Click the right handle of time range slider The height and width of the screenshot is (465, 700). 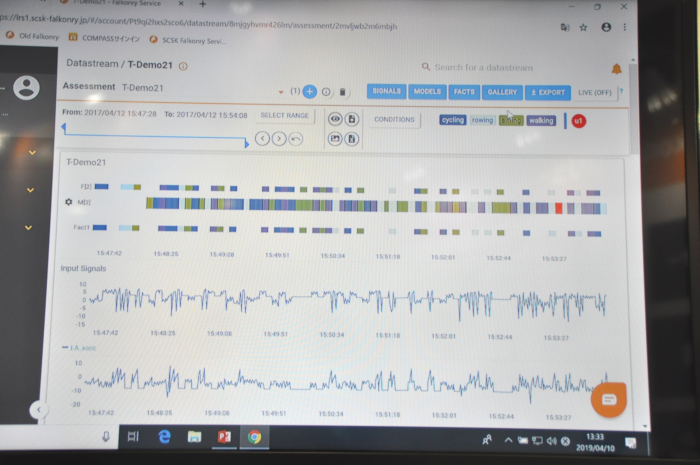tap(246, 144)
